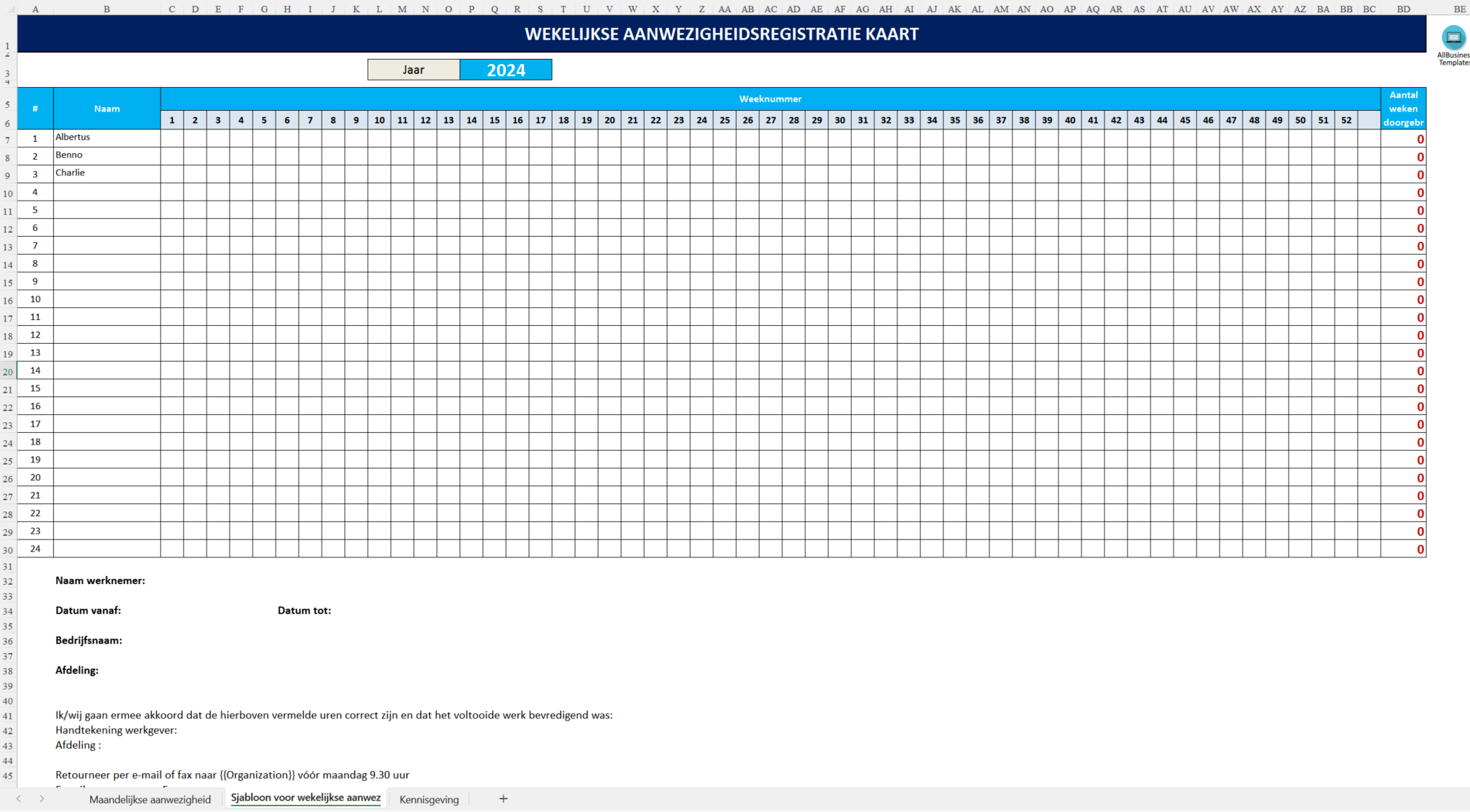The image size is (1470, 812).
Task: Select row header 7
Action: [x=7, y=137]
